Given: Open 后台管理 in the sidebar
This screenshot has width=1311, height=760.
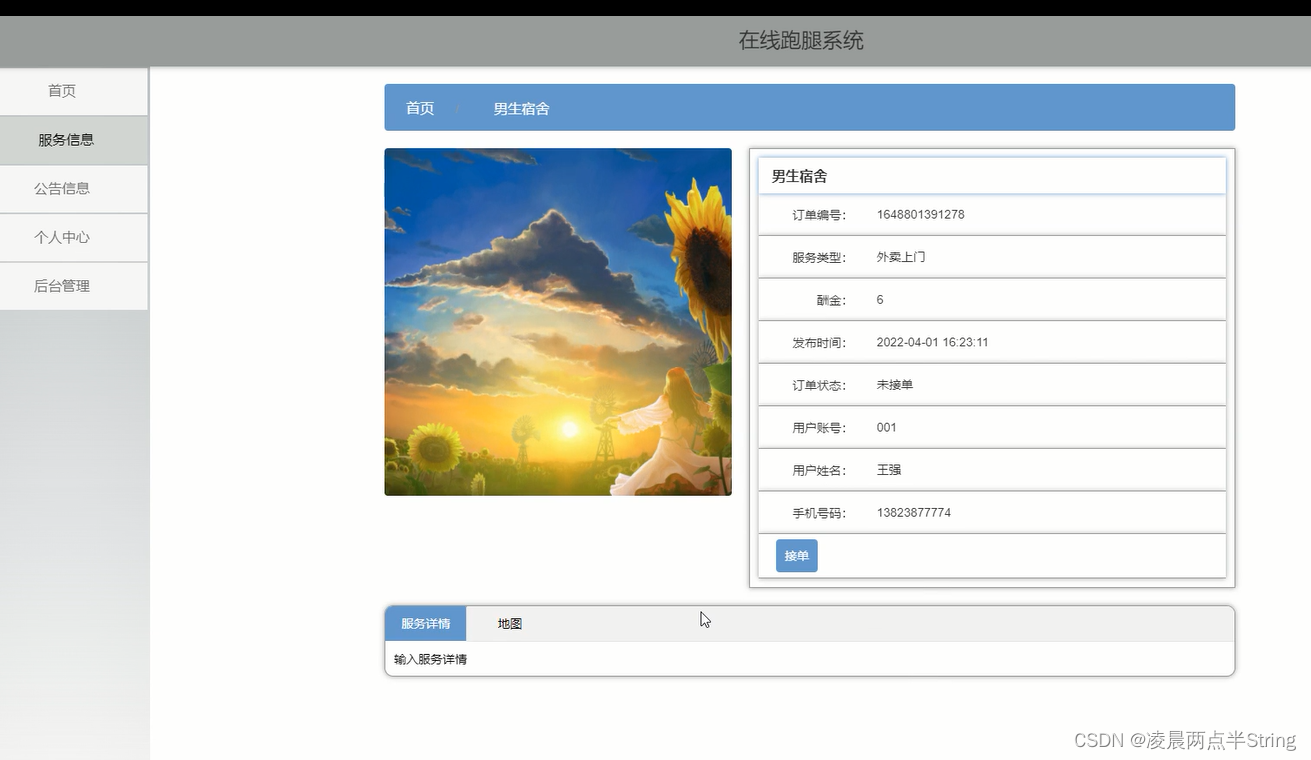Looking at the screenshot, I should pyautogui.click(x=74, y=286).
